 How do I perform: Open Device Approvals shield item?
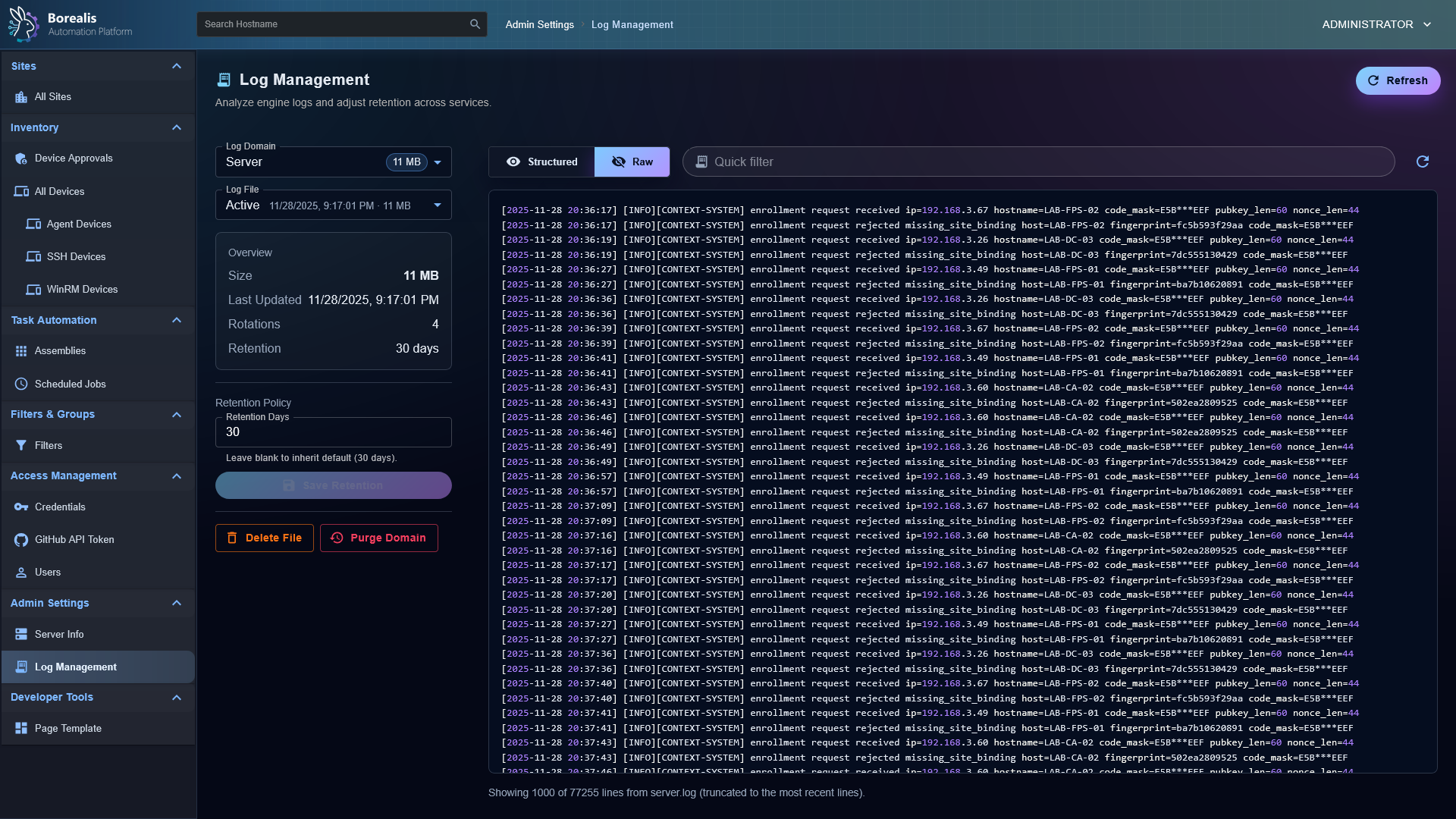pyautogui.click(x=73, y=158)
